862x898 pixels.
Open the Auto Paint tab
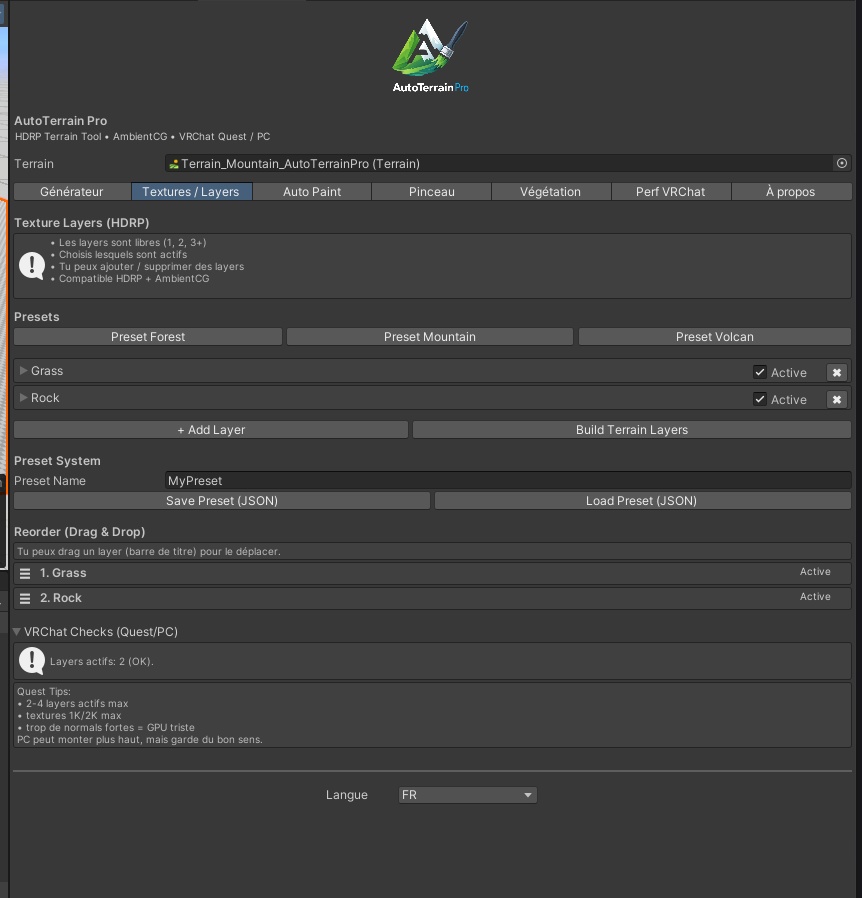coord(312,192)
